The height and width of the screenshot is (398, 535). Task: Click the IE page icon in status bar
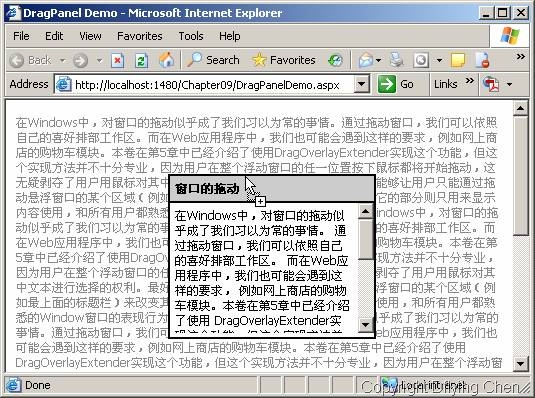[13, 385]
